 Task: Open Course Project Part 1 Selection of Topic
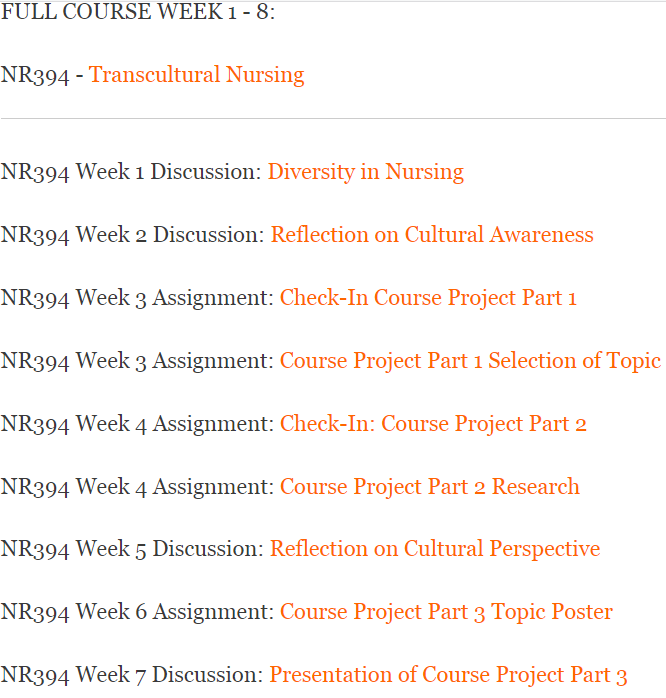tap(470, 361)
